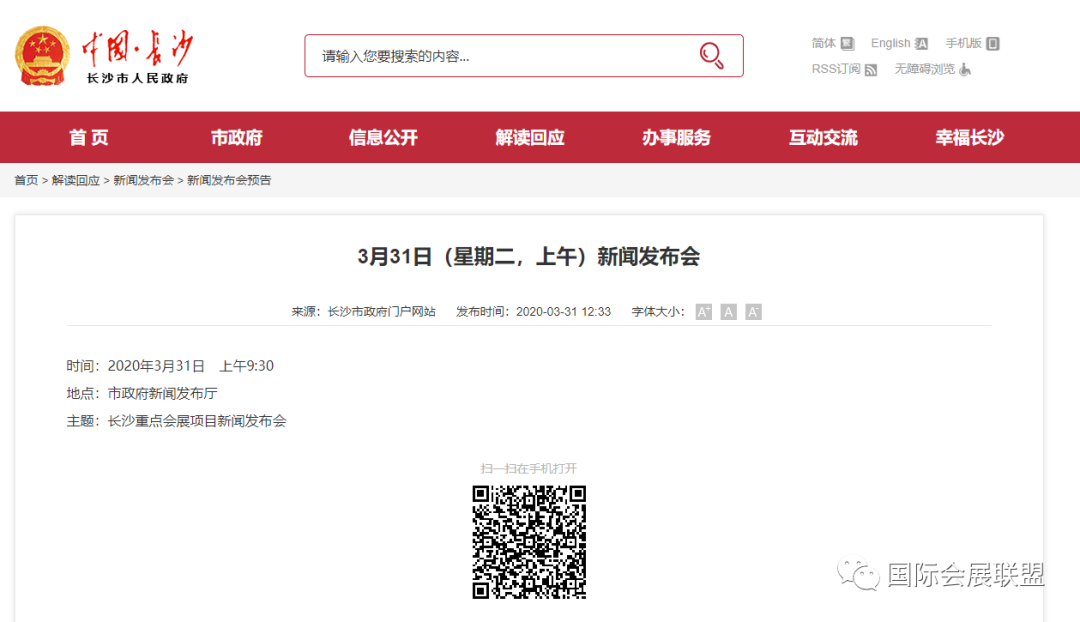This screenshot has height=622, width=1080.
Task: Click the 字体大小 label
Action: (658, 312)
